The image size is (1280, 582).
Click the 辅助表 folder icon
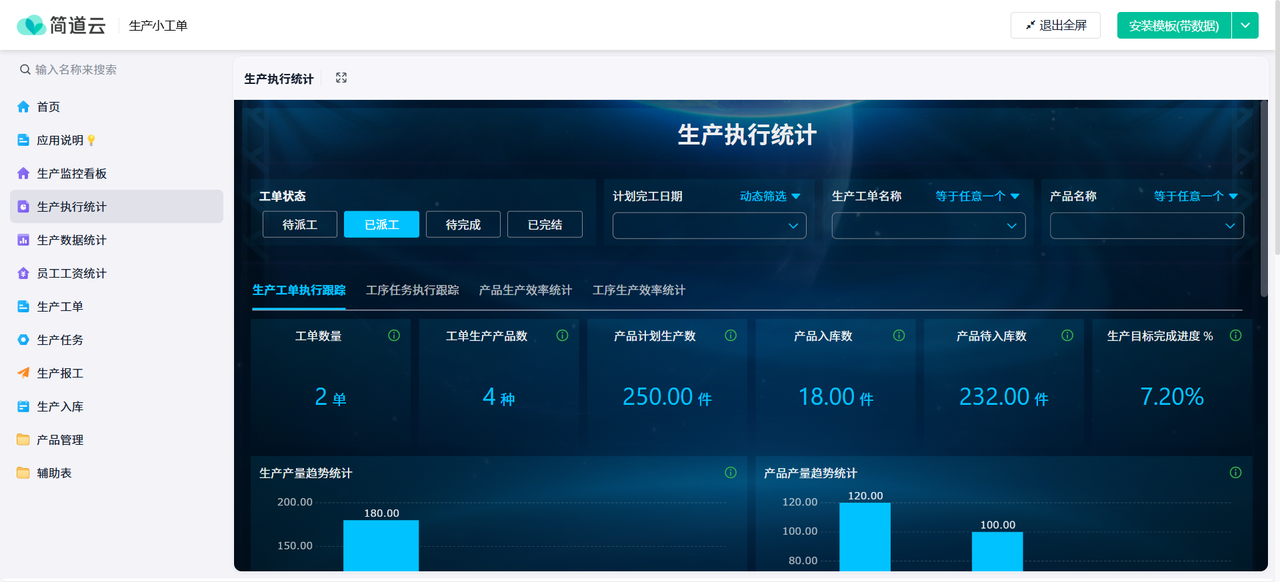point(23,473)
